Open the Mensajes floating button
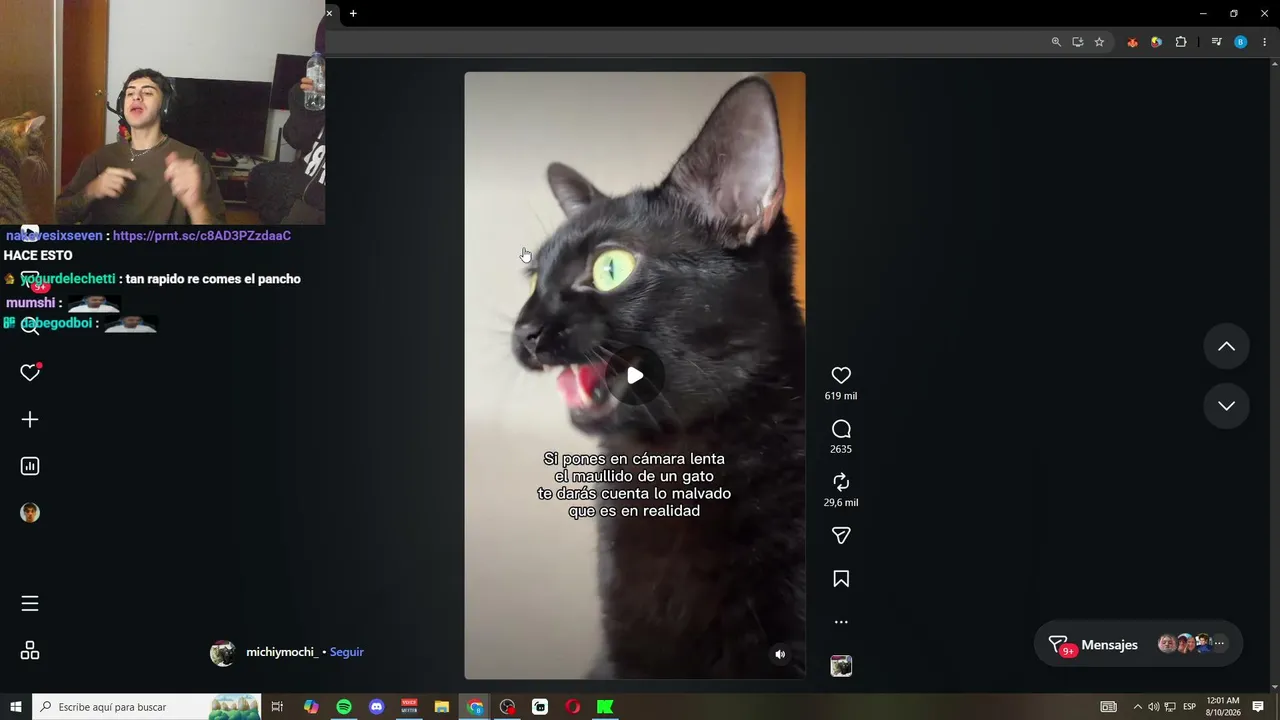 1138,645
